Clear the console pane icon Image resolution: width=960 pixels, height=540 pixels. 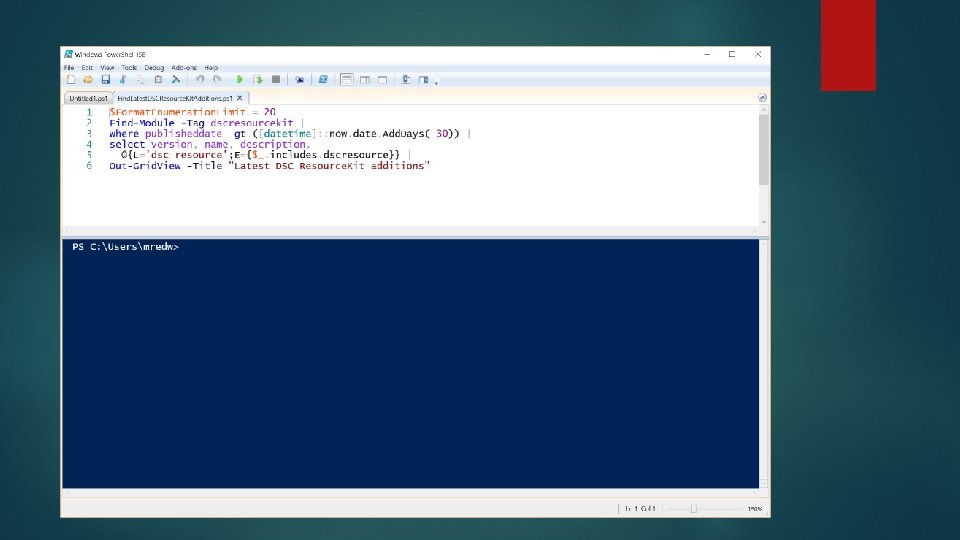click(176, 80)
